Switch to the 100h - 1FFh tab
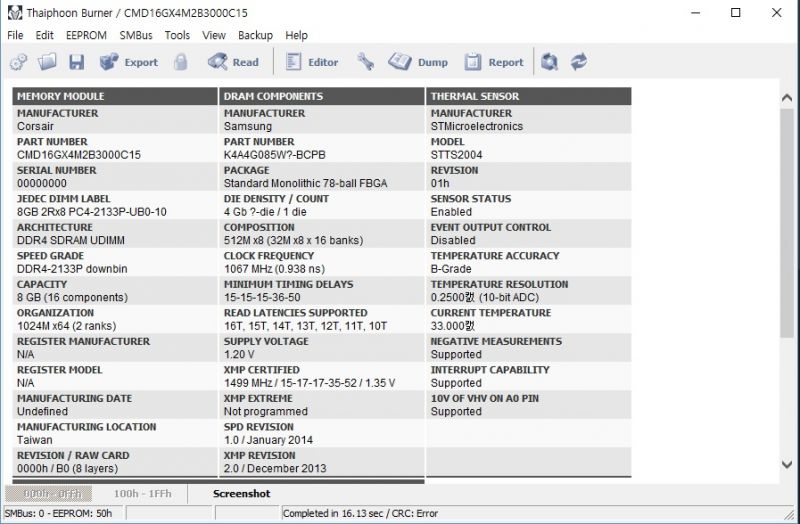 [x=142, y=493]
